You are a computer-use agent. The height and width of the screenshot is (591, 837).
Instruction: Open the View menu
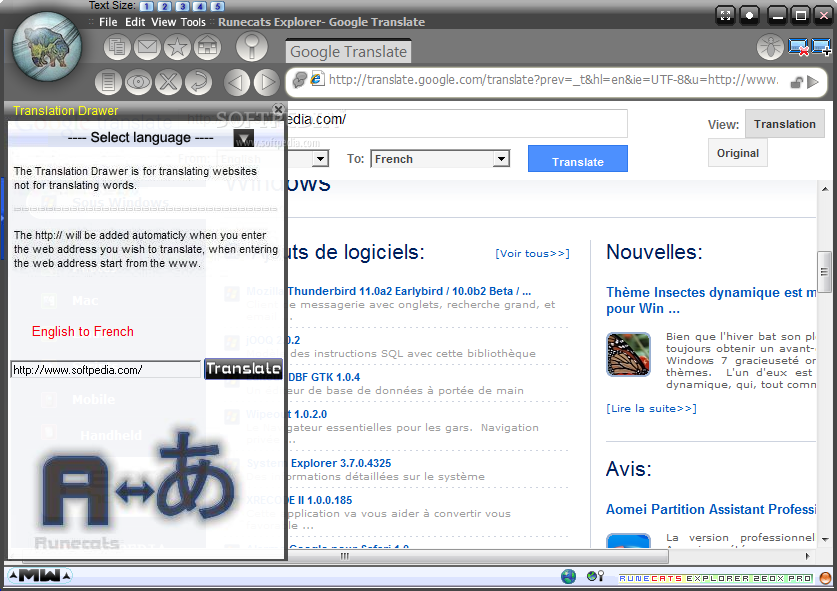click(163, 22)
